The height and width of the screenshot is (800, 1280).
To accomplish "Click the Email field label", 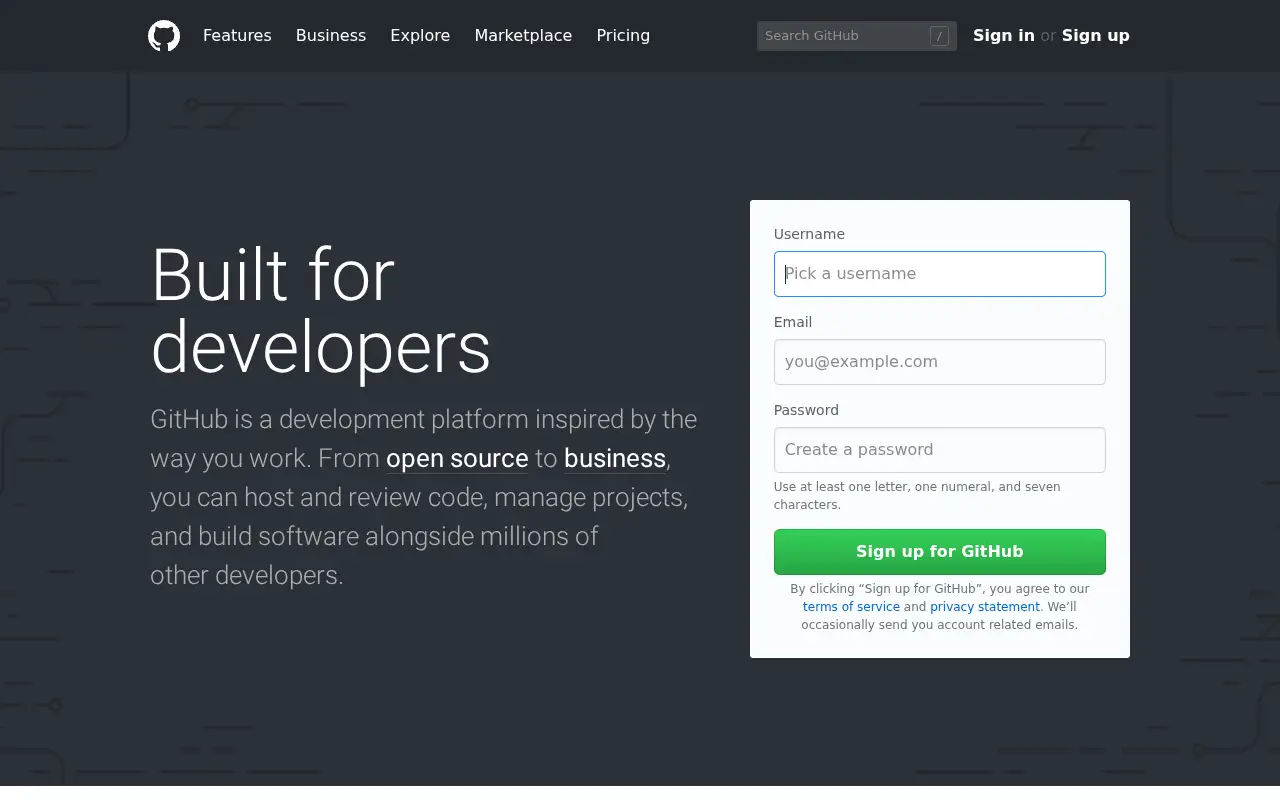I will pyautogui.click(x=793, y=322).
